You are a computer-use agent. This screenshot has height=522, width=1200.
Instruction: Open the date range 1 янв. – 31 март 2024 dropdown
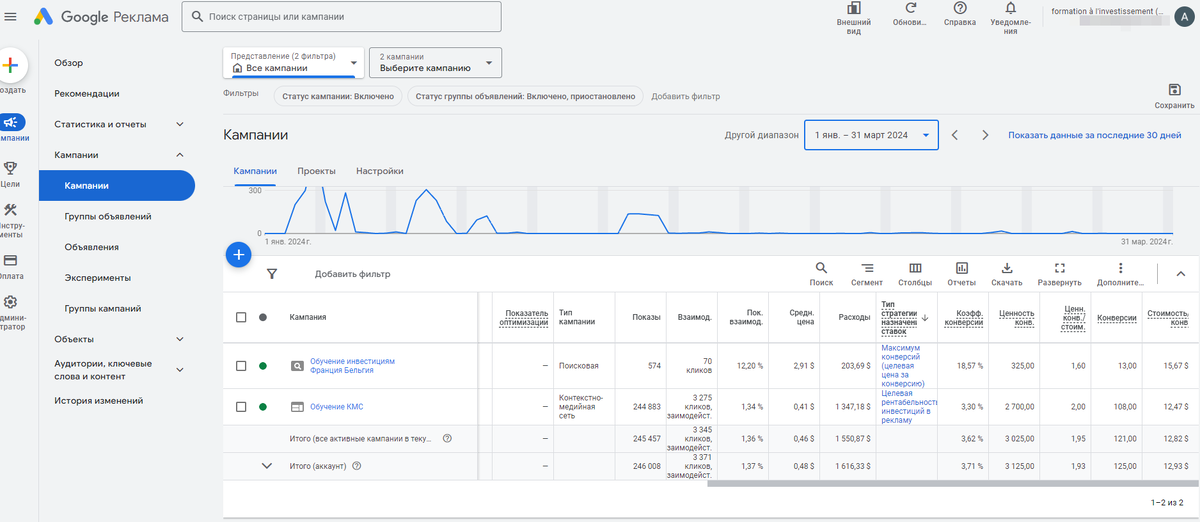871,135
